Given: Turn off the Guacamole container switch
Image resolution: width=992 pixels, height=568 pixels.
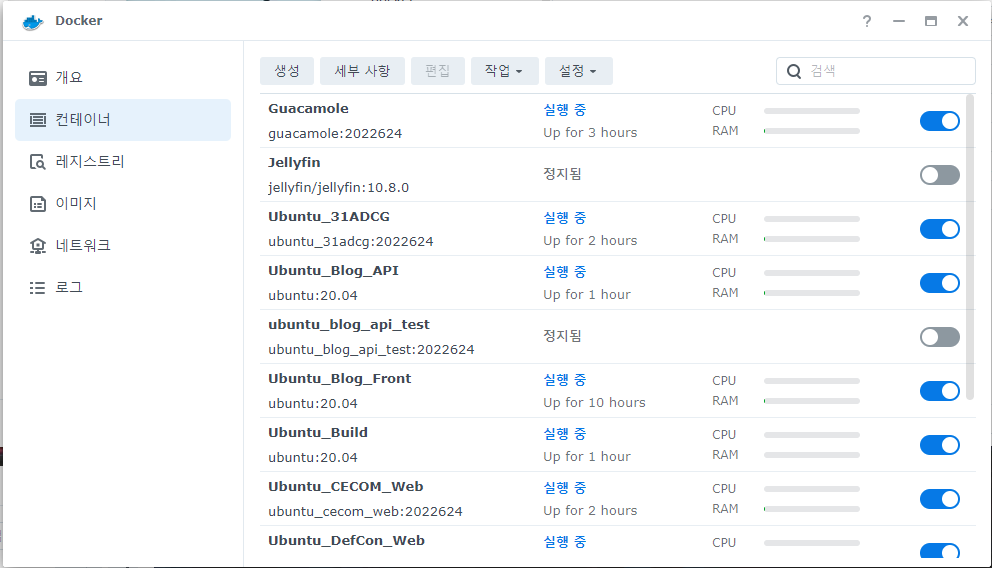Looking at the screenshot, I should [939, 121].
